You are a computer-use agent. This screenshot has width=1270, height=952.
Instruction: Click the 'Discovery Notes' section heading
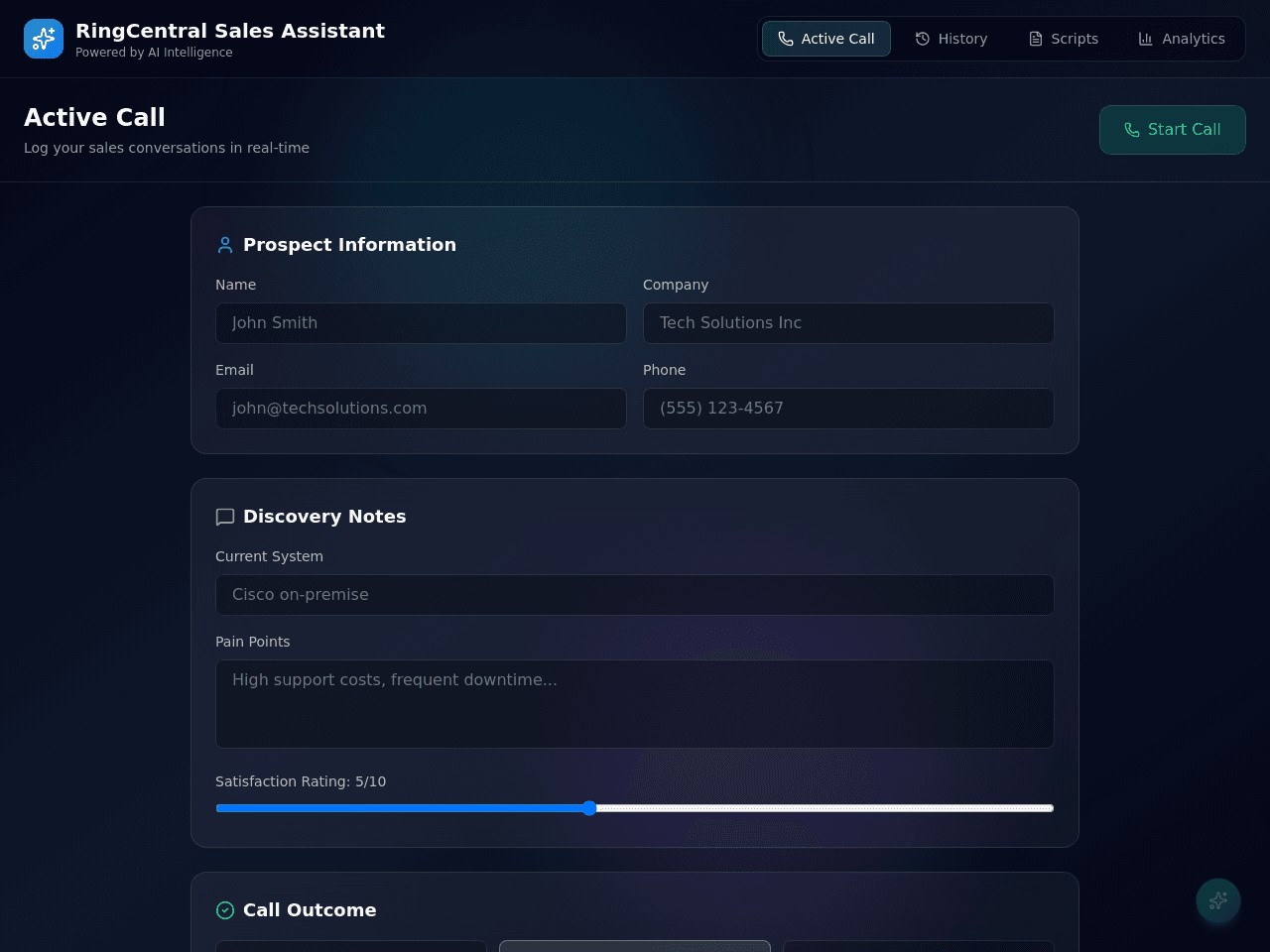click(324, 517)
